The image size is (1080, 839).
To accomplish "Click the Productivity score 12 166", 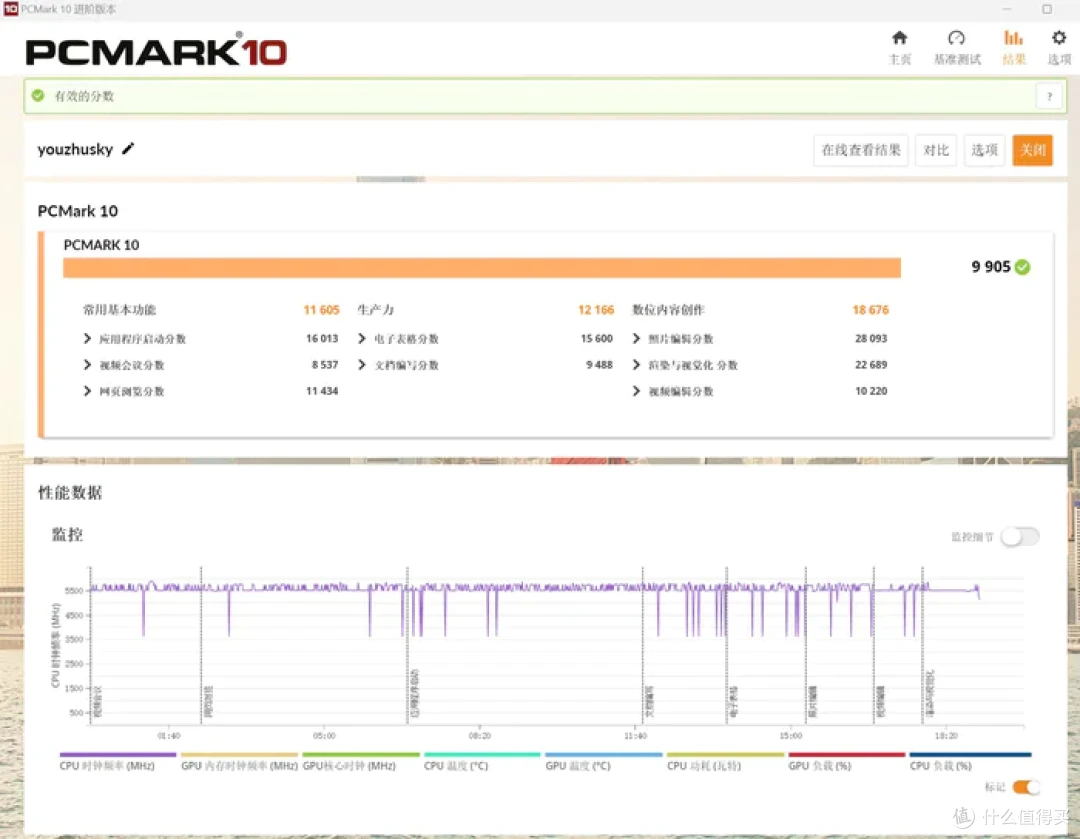I will (596, 310).
